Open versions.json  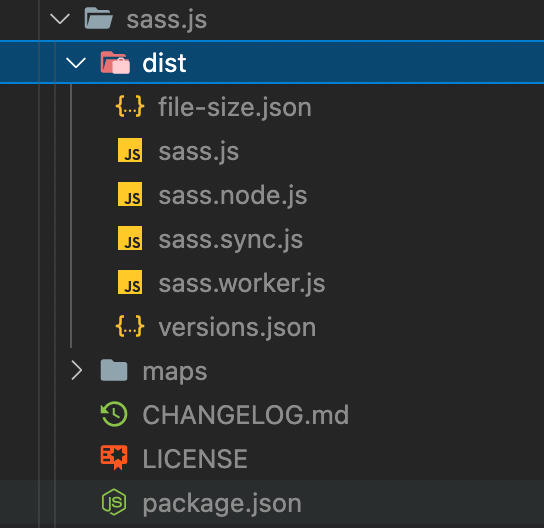point(237,327)
